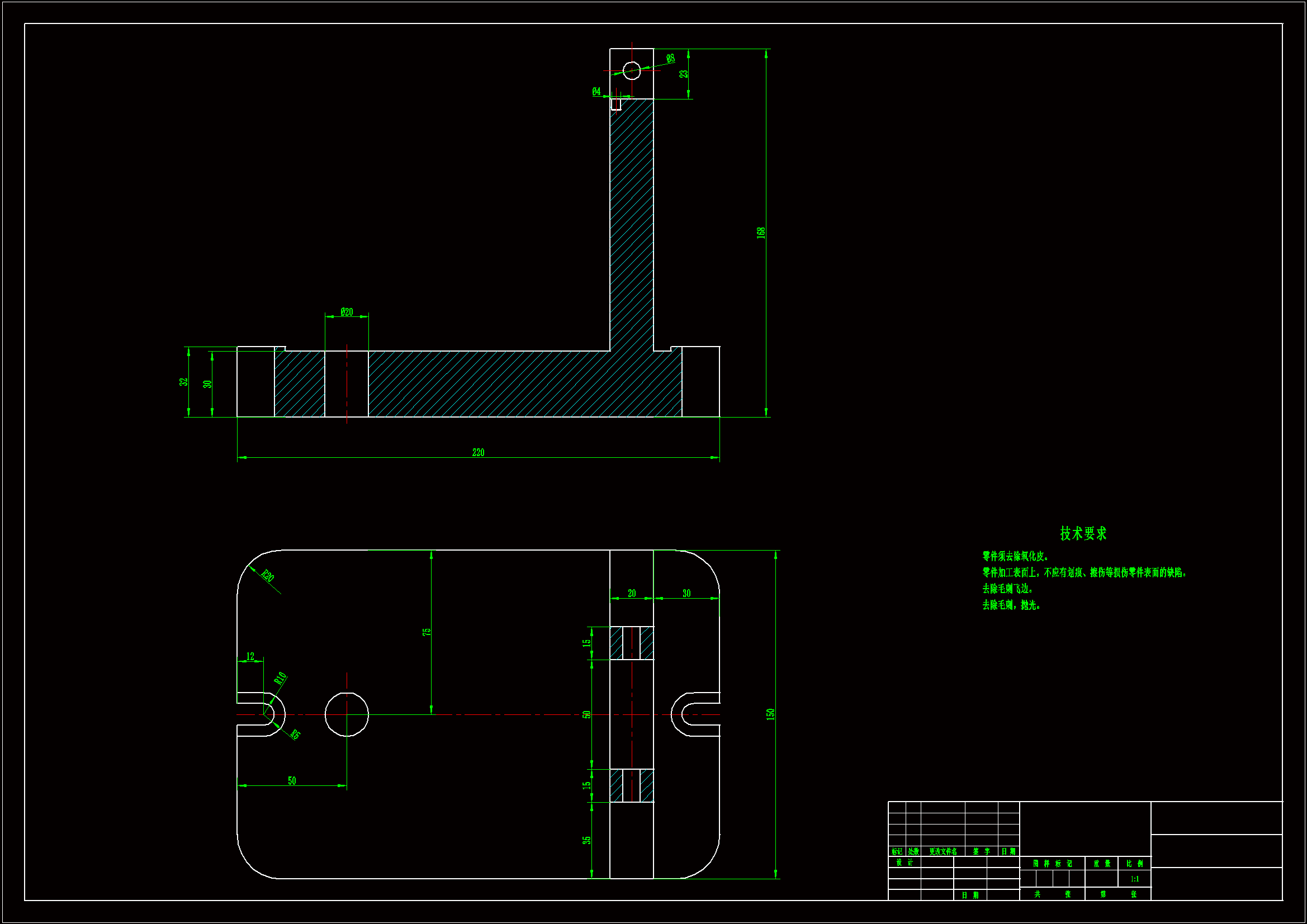This screenshot has height=924, width=1307.
Task: Select the small Ø8 circle in the upright
Action: point(631,70)
